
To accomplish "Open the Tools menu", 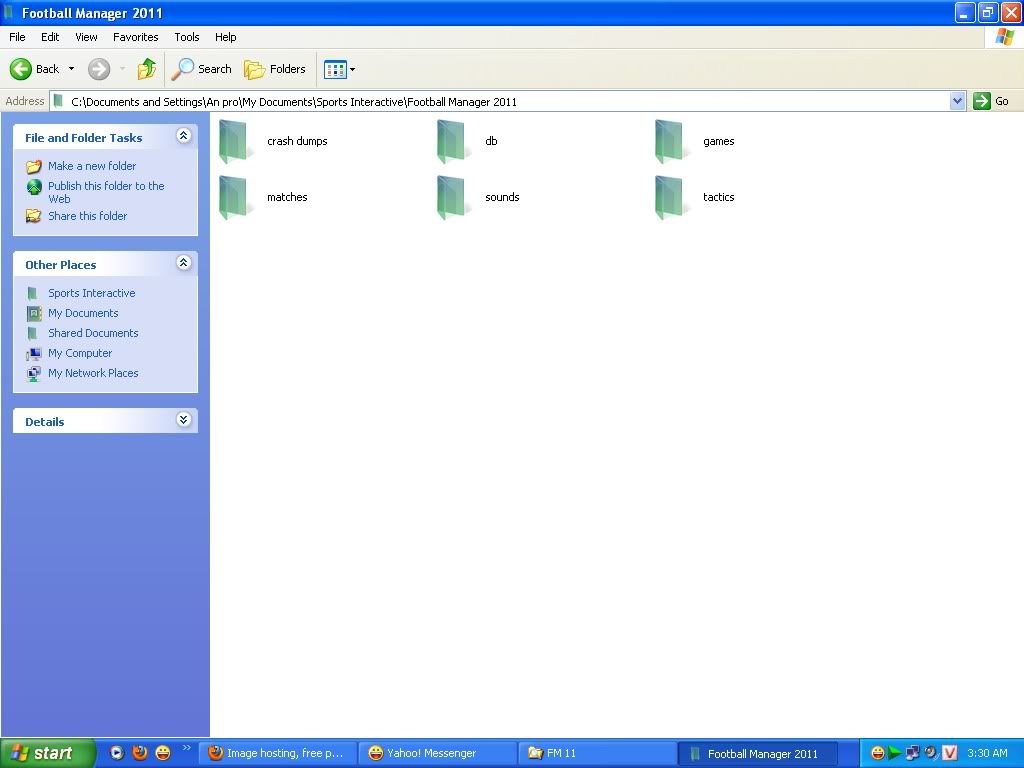I will pos(187,37).
